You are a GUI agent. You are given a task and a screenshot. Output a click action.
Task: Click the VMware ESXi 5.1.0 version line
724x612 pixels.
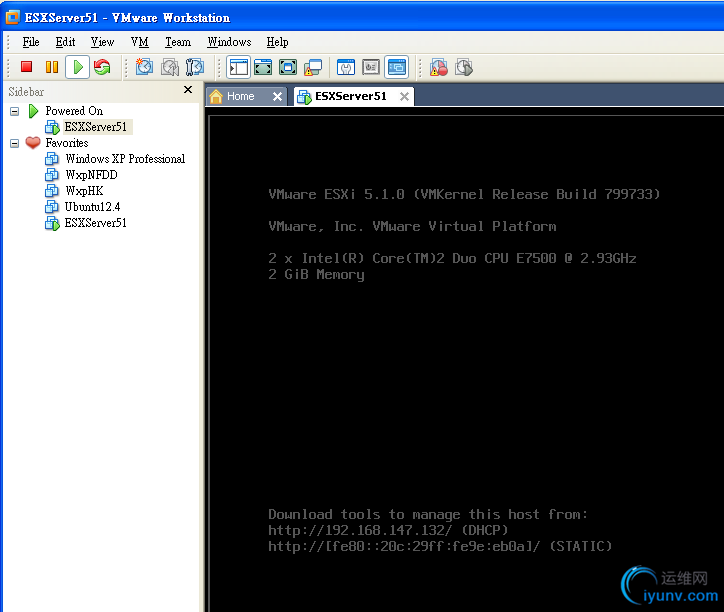(464, 194)
